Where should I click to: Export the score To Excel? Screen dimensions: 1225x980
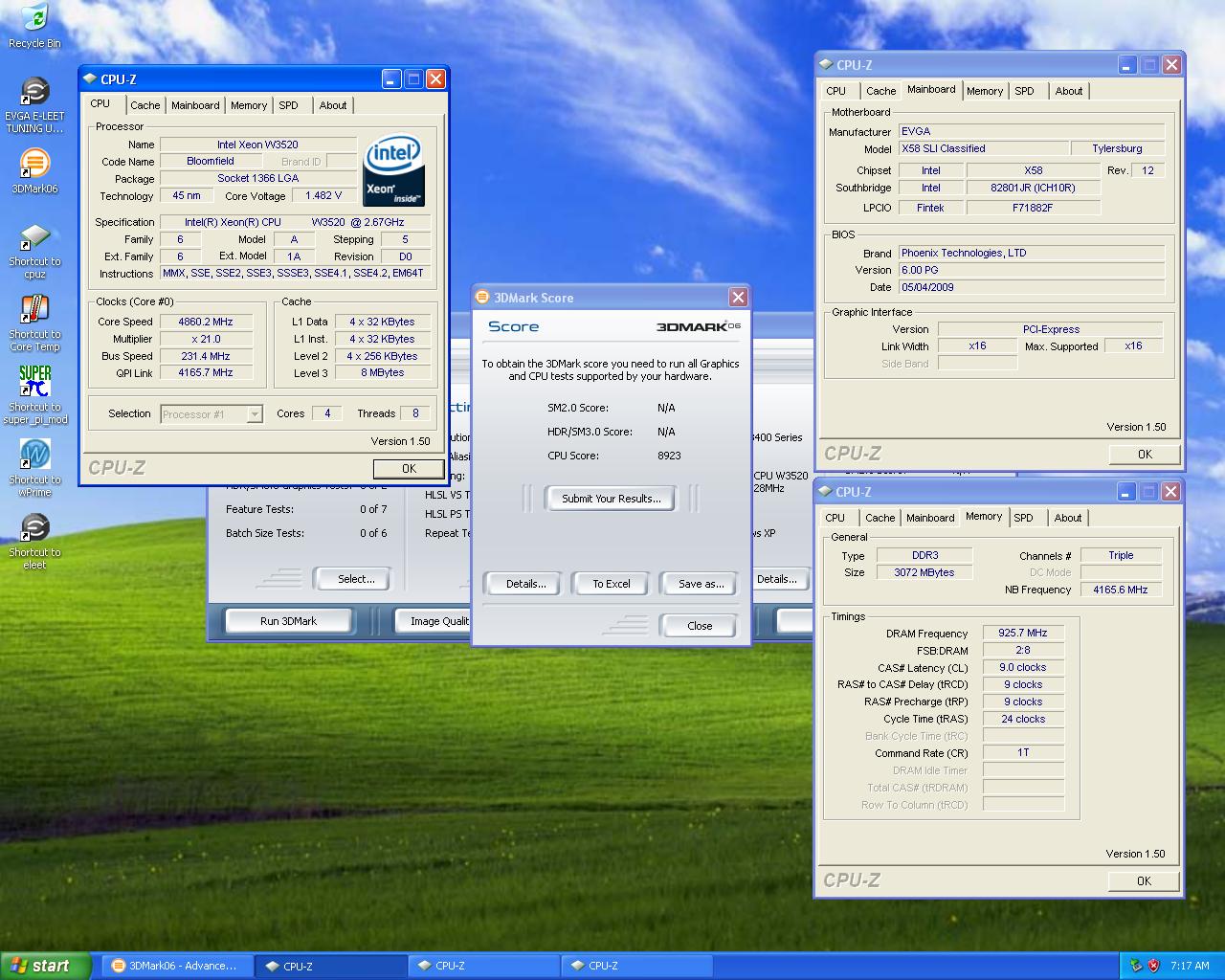click(x=611, y=584)
